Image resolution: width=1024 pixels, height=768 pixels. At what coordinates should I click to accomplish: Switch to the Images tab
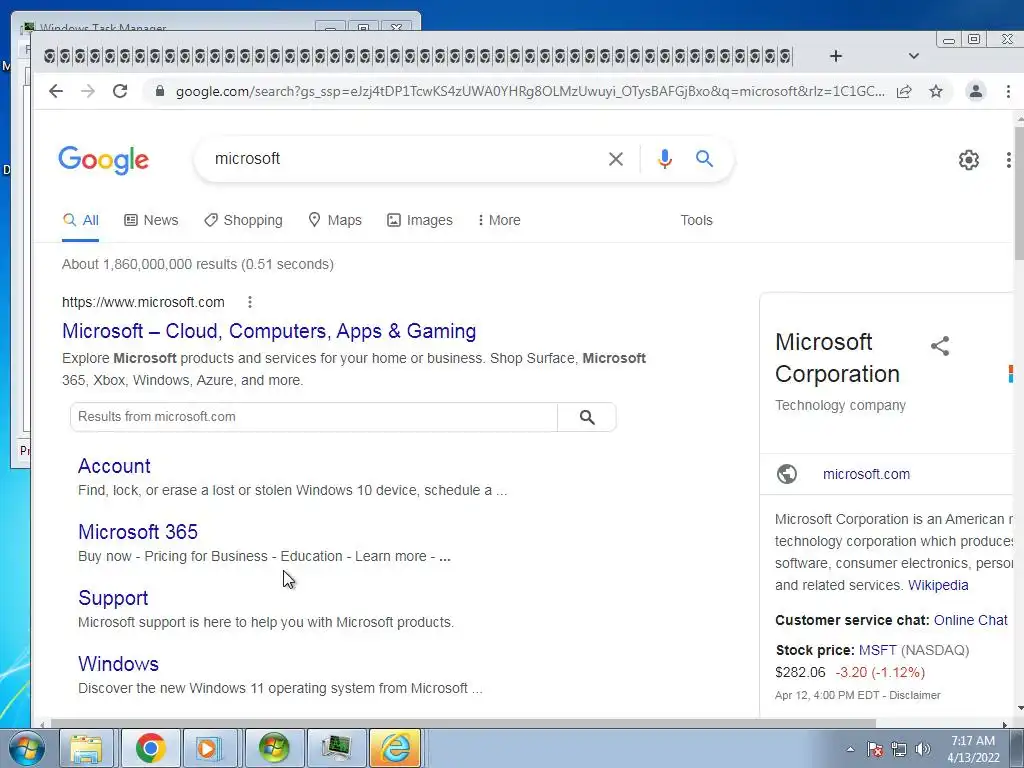tap(419, 221)
